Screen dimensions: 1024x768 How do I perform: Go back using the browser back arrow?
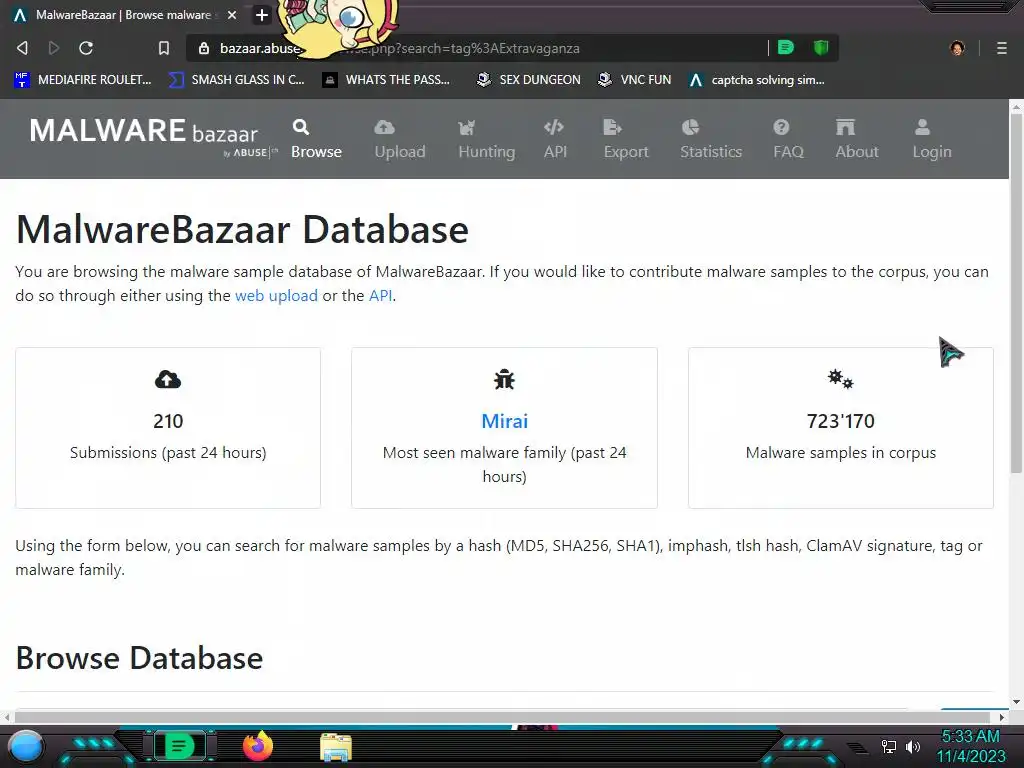click(22, 48)
